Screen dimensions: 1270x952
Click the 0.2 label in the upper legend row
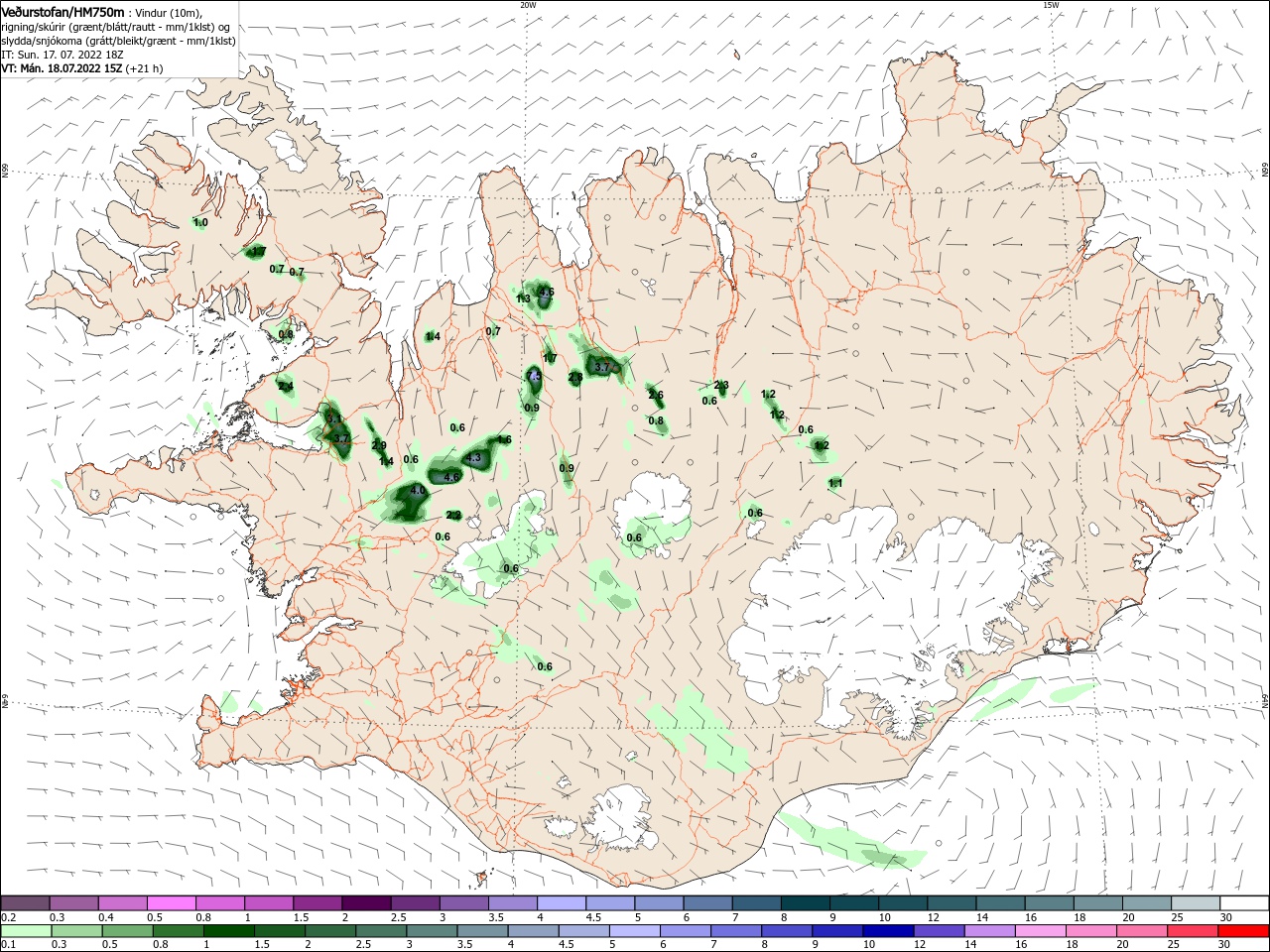(x=8, y=918)
